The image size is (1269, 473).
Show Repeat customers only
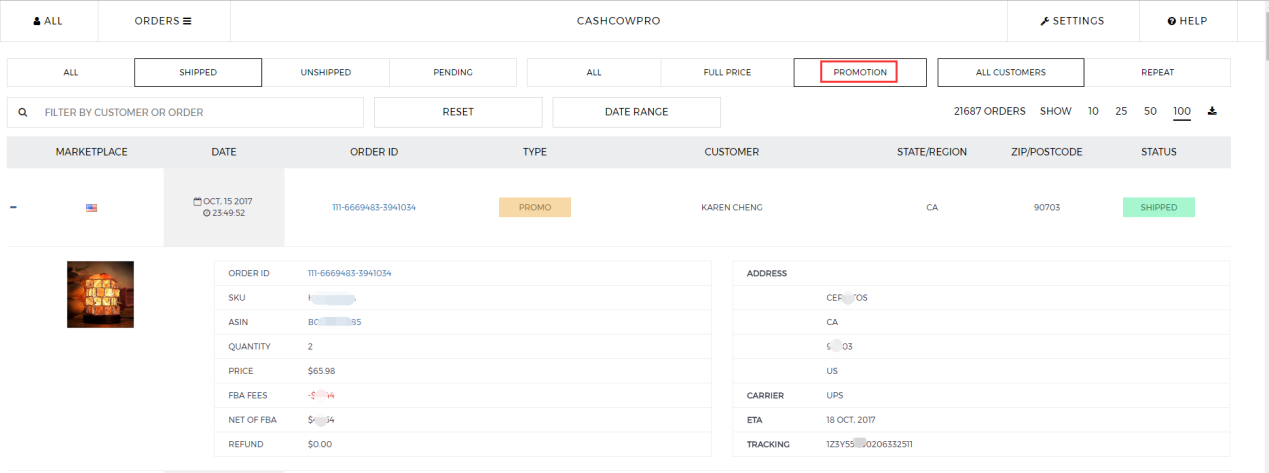pos(1157,73)
